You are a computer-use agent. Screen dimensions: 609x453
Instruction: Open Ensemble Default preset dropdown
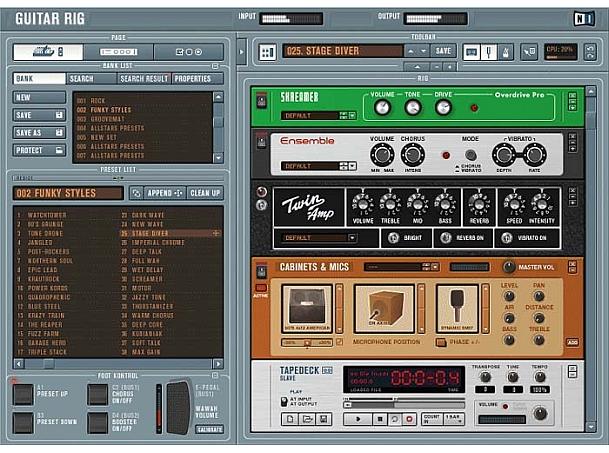(352, 166)
